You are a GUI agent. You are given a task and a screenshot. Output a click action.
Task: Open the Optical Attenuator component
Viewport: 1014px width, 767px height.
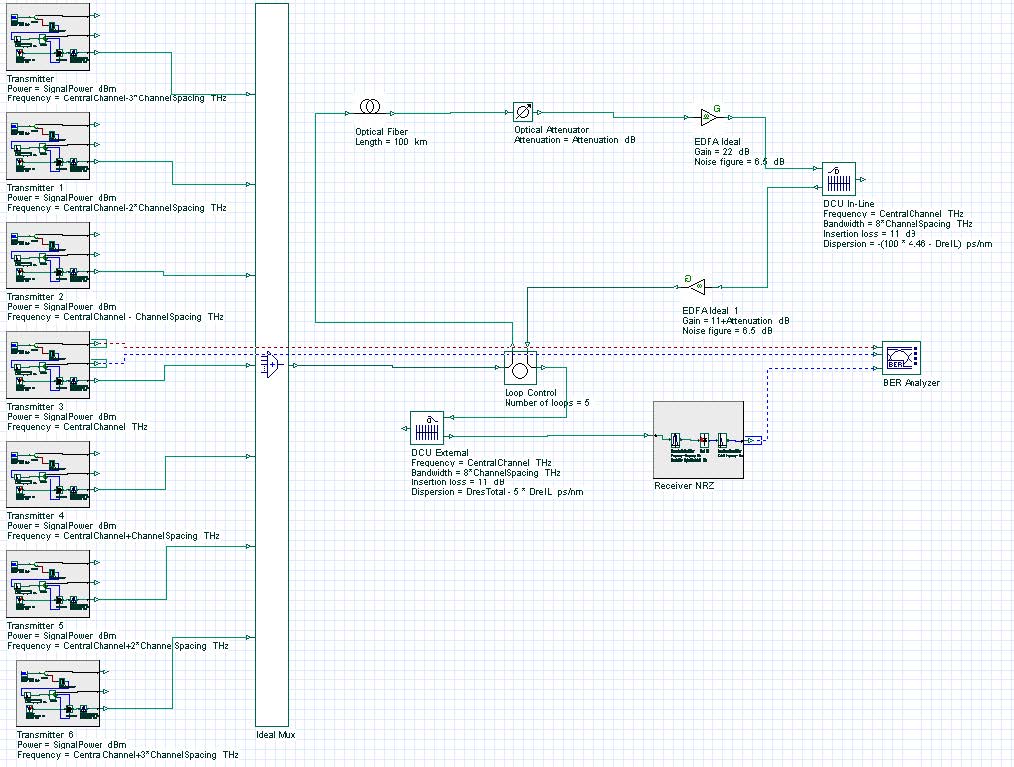point(524,112)
